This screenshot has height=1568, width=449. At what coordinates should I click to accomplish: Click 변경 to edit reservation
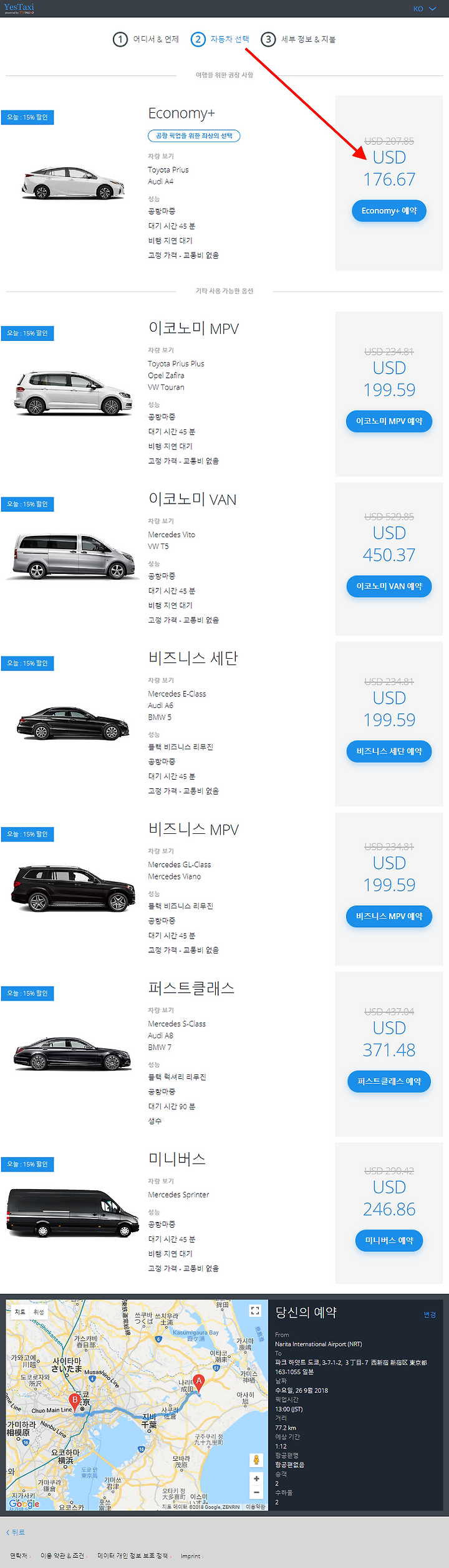click(x=430, y=1314)
